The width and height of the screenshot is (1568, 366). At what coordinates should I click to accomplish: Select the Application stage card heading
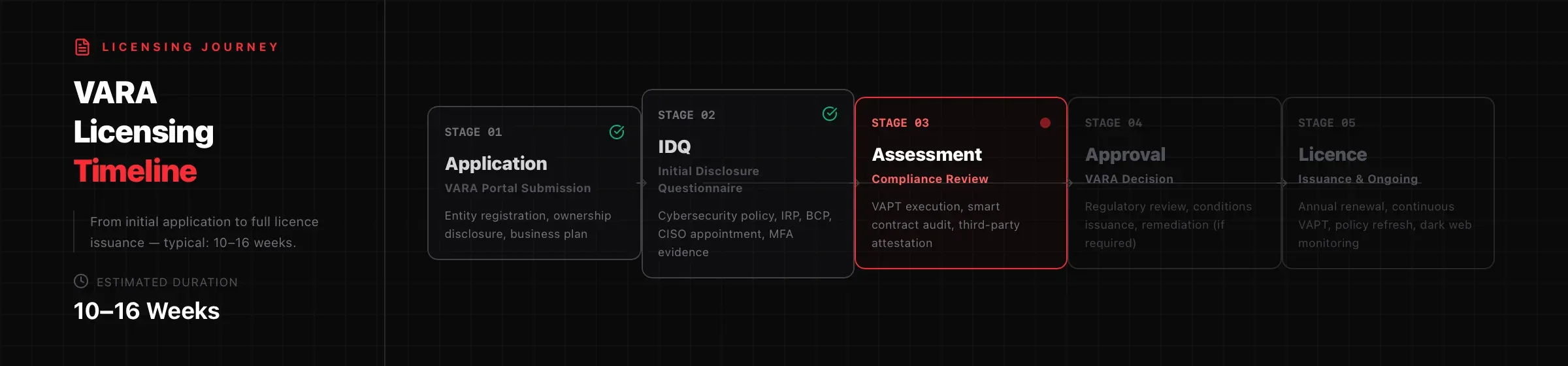click(x=496, y=163)
